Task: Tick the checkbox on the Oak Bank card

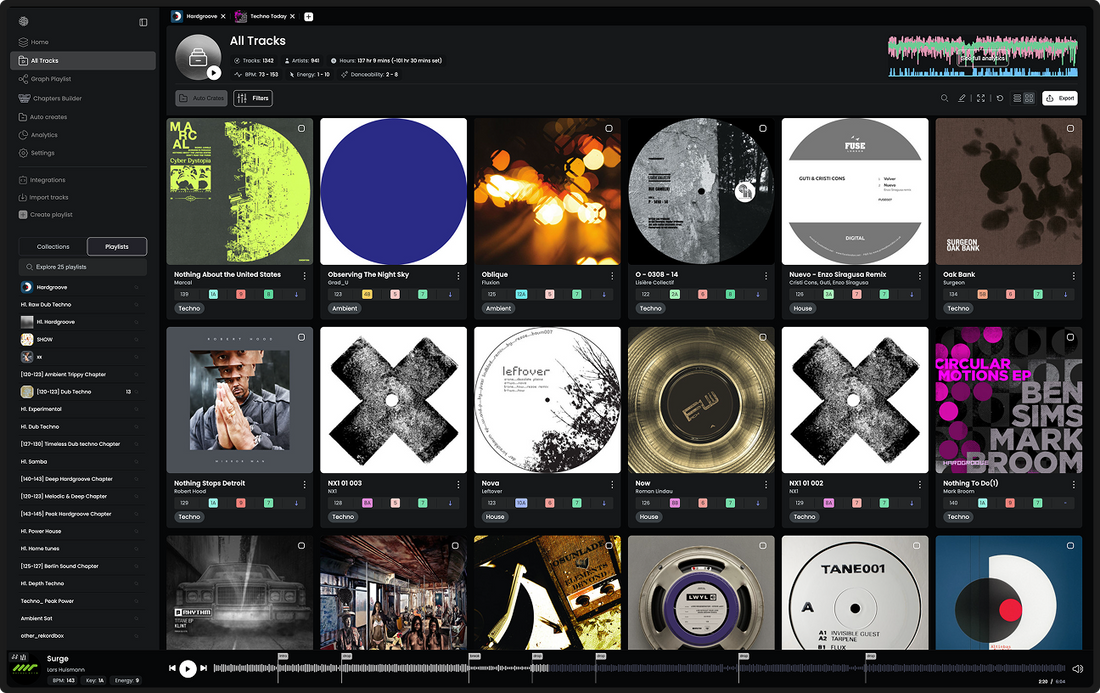Action: [1071, 128]
